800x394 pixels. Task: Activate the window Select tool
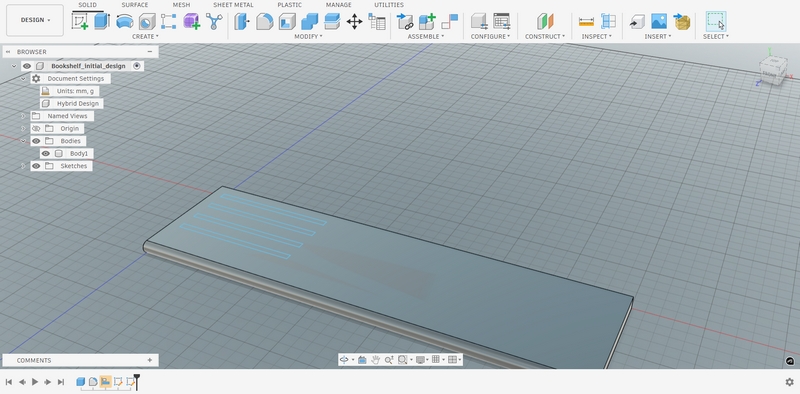pyautogui.click(x=716, y=21)
